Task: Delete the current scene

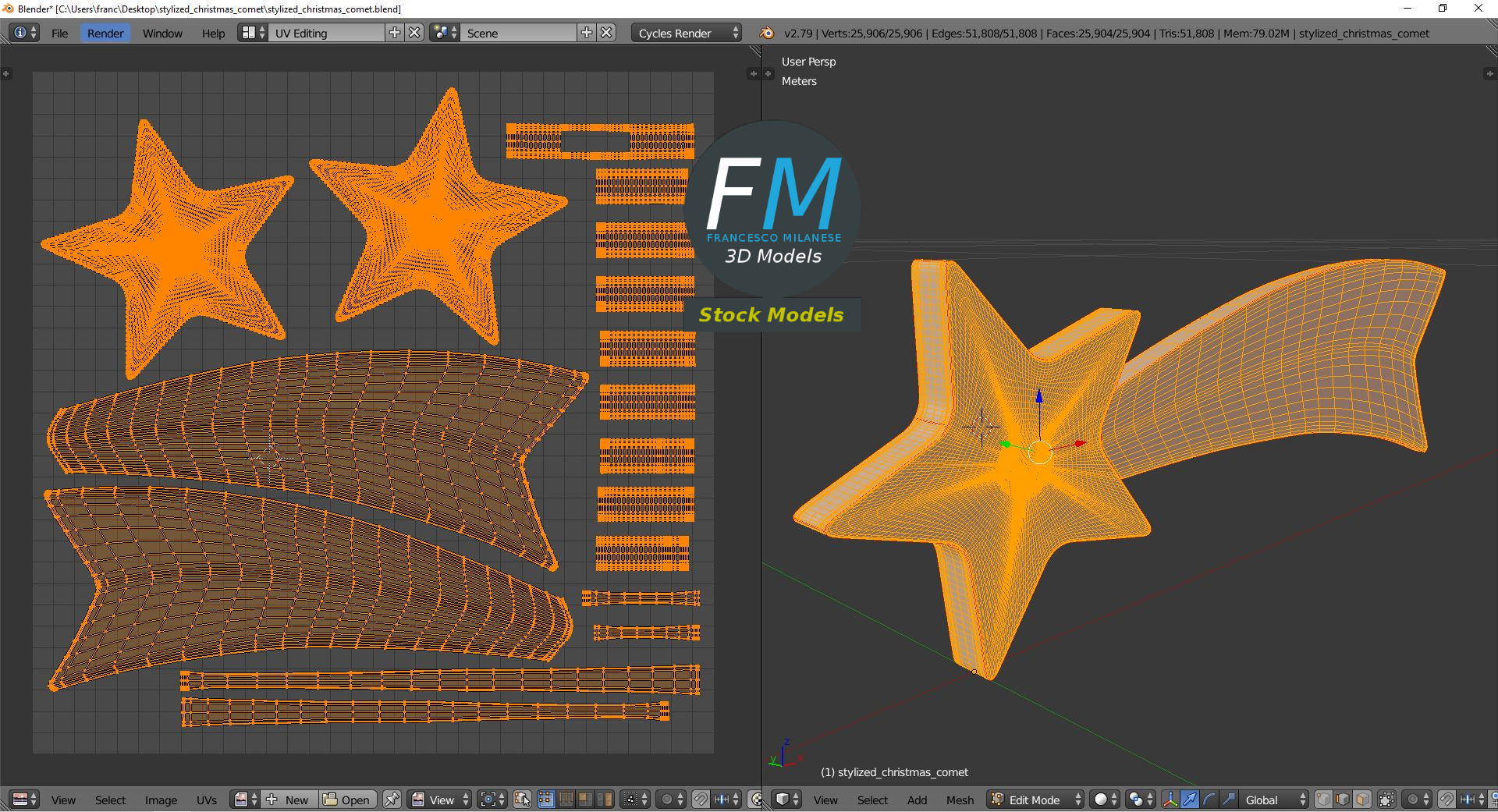Action: point(607,33)
